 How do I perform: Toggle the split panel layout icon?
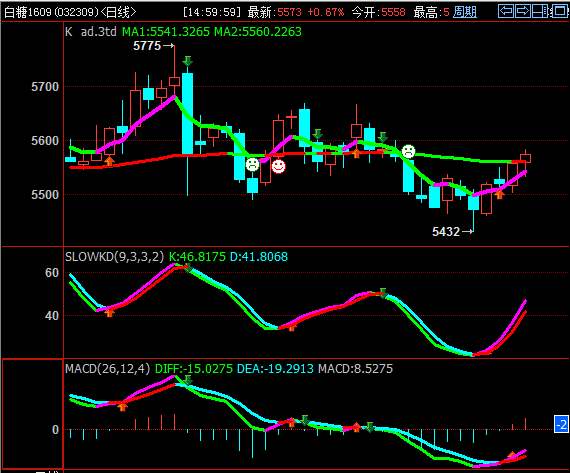click(x=540, y=11)
